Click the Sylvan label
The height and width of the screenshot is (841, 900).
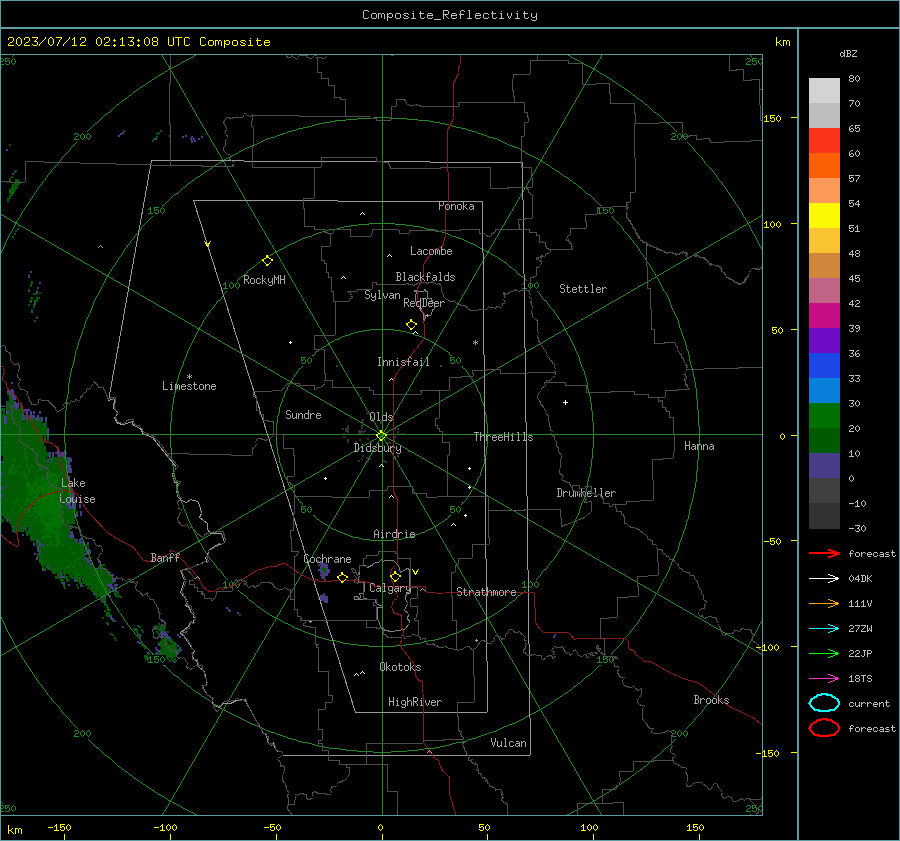click(x=382, y=295)
